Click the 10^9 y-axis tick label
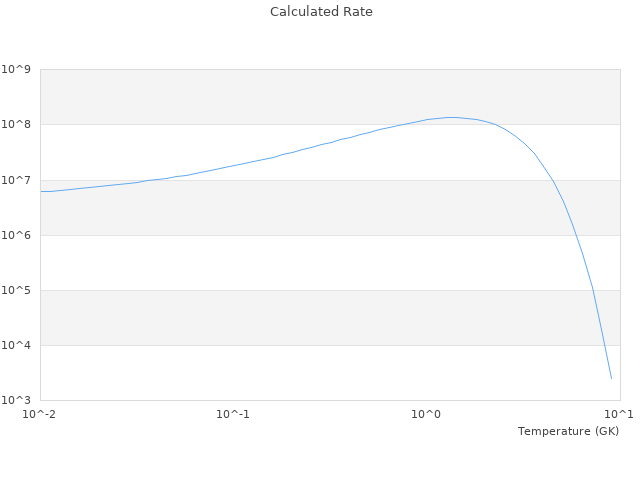The height and width of the screenshot is (480, 640). [17, 70]
